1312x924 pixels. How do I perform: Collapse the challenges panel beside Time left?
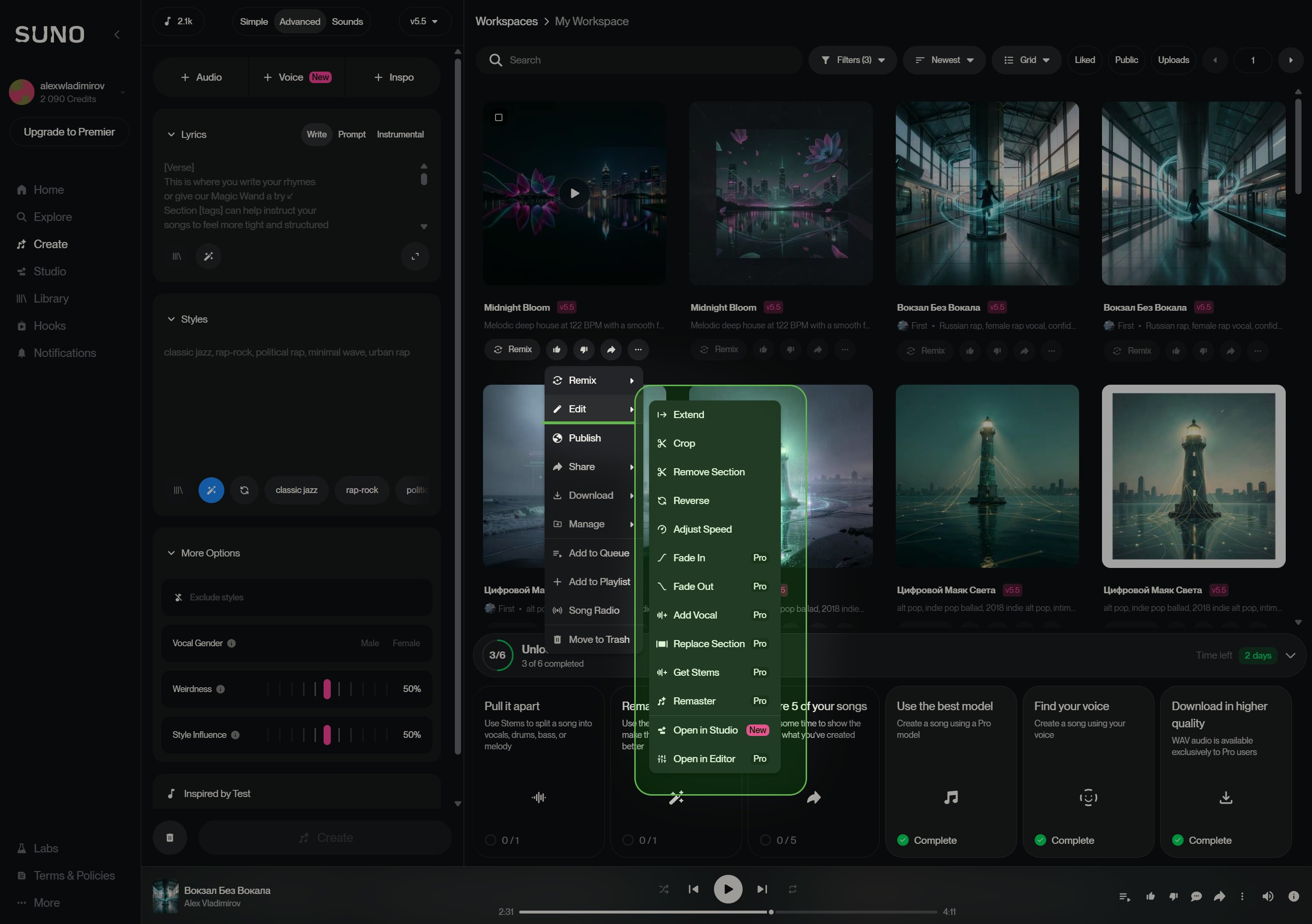pyautogui.click(x=1291, y=656)
